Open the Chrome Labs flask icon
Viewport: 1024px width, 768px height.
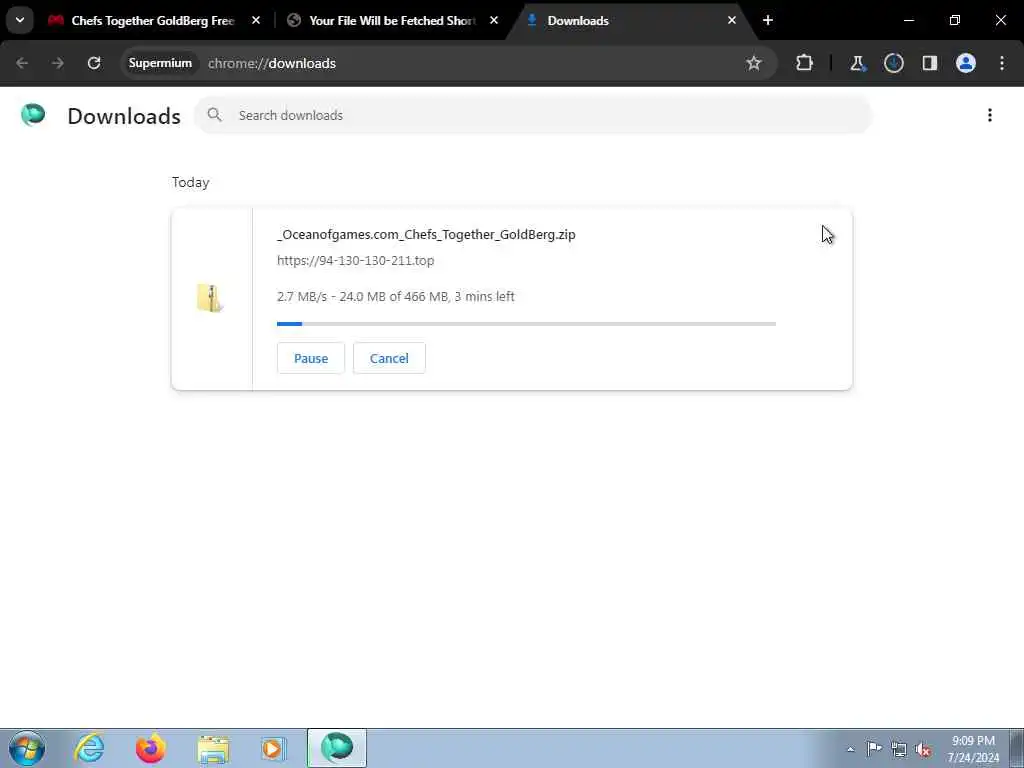(857, 63)
